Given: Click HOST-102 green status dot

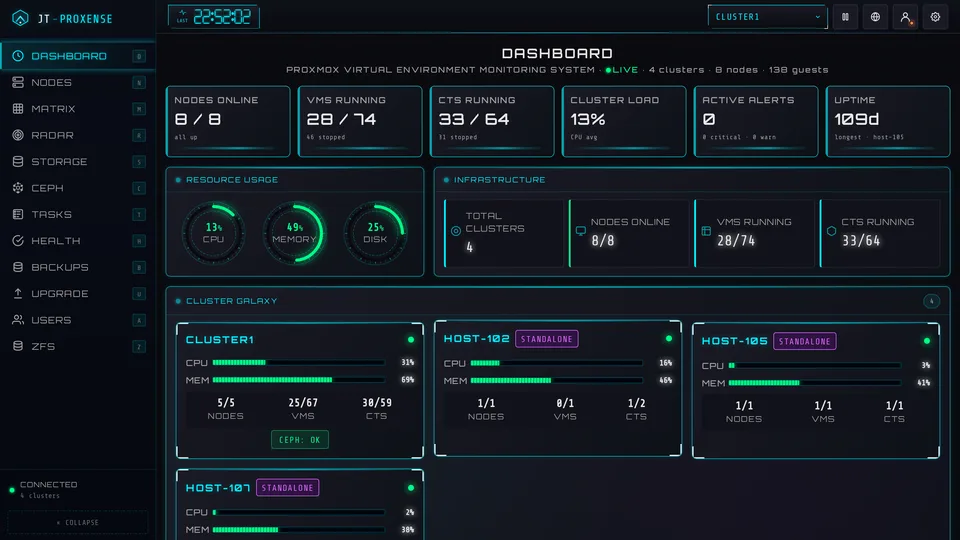Looking at the screenshot, I should [x=669, y=339].
